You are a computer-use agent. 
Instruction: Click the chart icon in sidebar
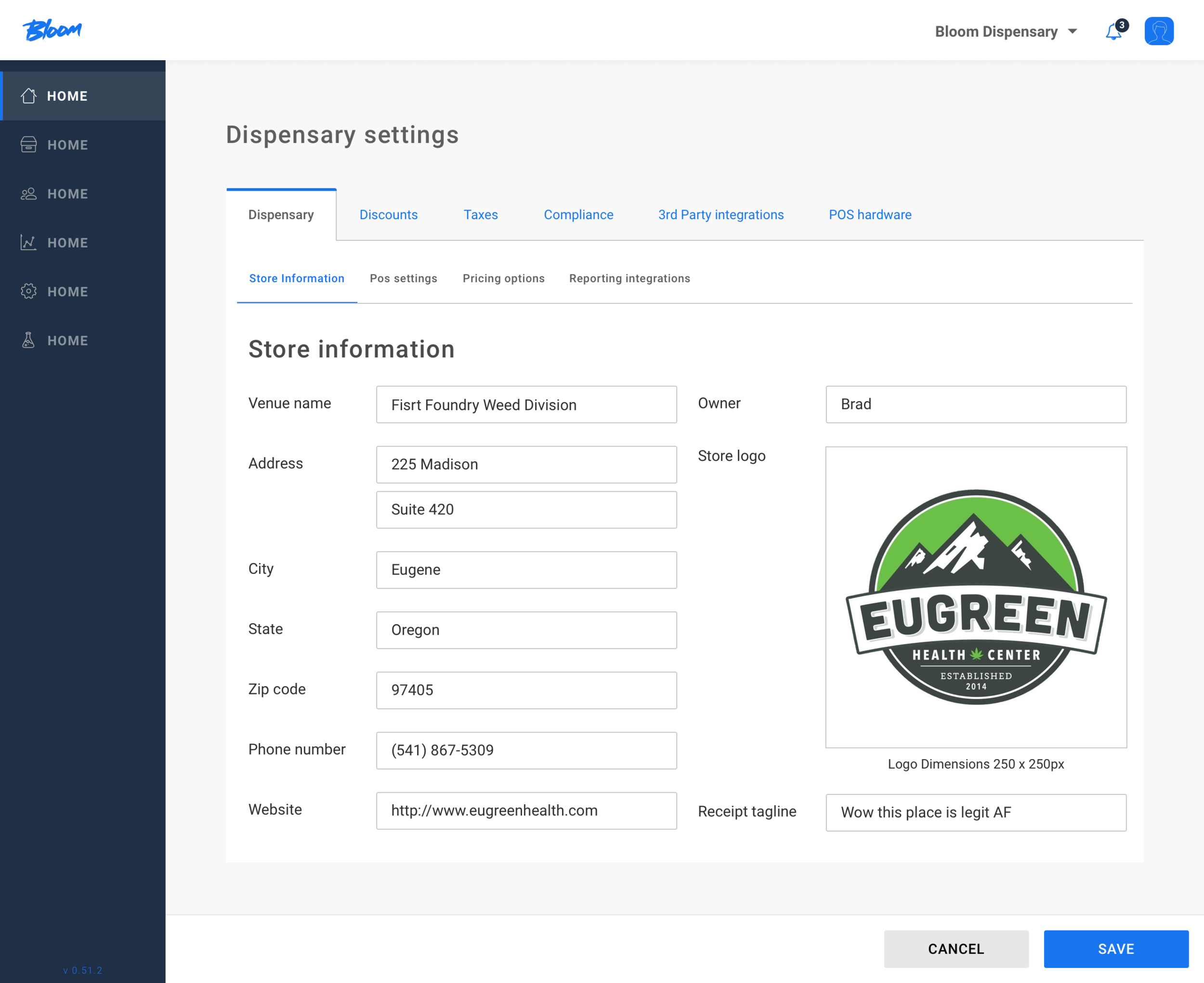pos(28,242)
